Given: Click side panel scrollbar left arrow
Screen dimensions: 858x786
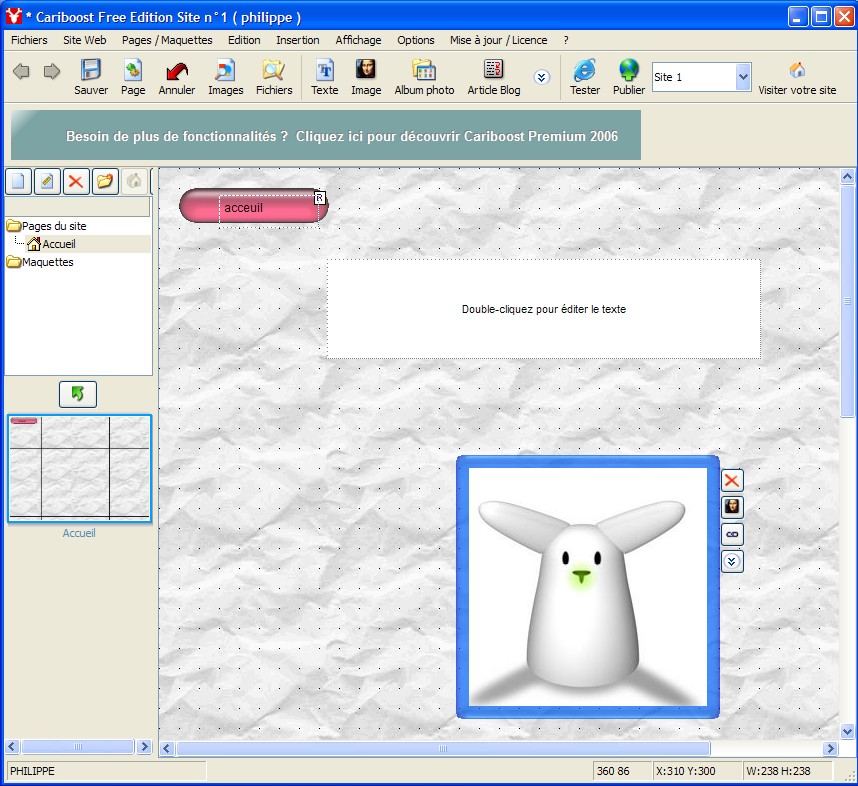Looking at the screenshot, I should (12, 746).
